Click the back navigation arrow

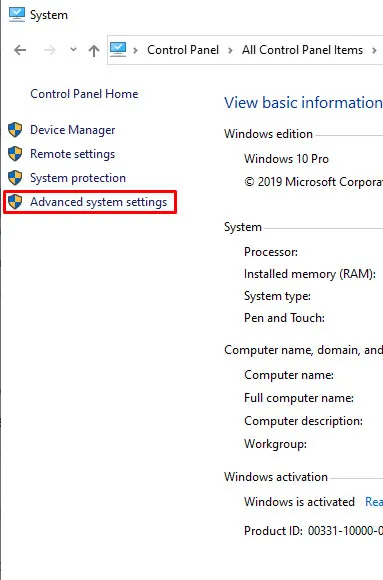click(x=20, y=50)
